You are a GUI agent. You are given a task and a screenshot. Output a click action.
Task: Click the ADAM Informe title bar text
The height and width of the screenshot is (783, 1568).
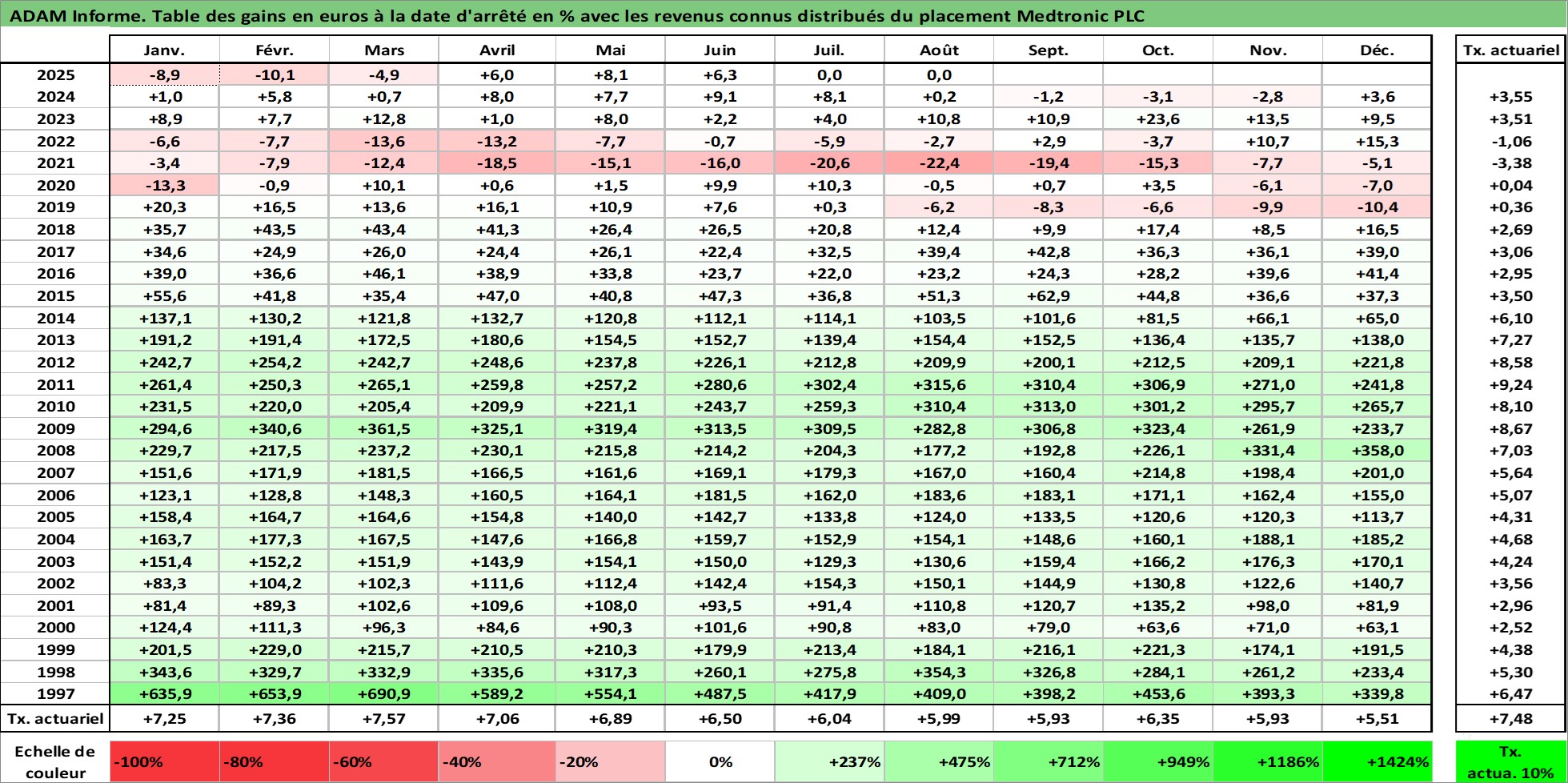pos(576,15)
